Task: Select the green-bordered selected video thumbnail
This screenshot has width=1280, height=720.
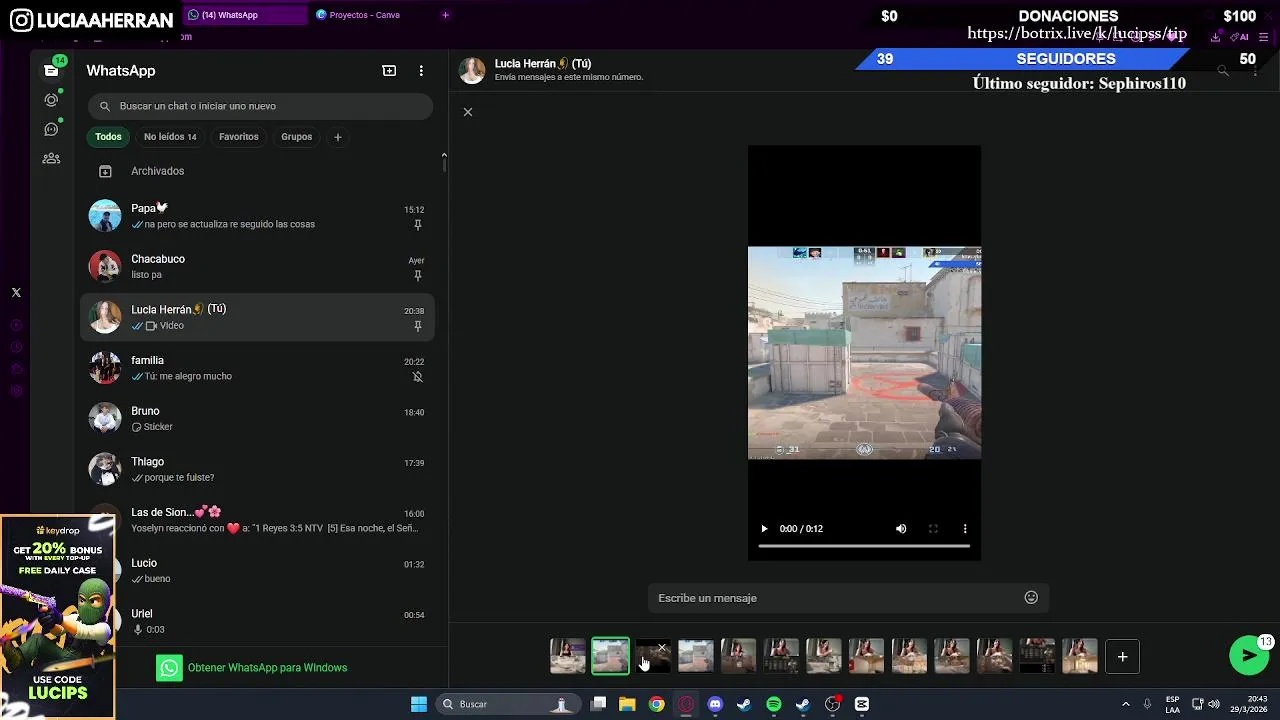Action: (610, 656)
